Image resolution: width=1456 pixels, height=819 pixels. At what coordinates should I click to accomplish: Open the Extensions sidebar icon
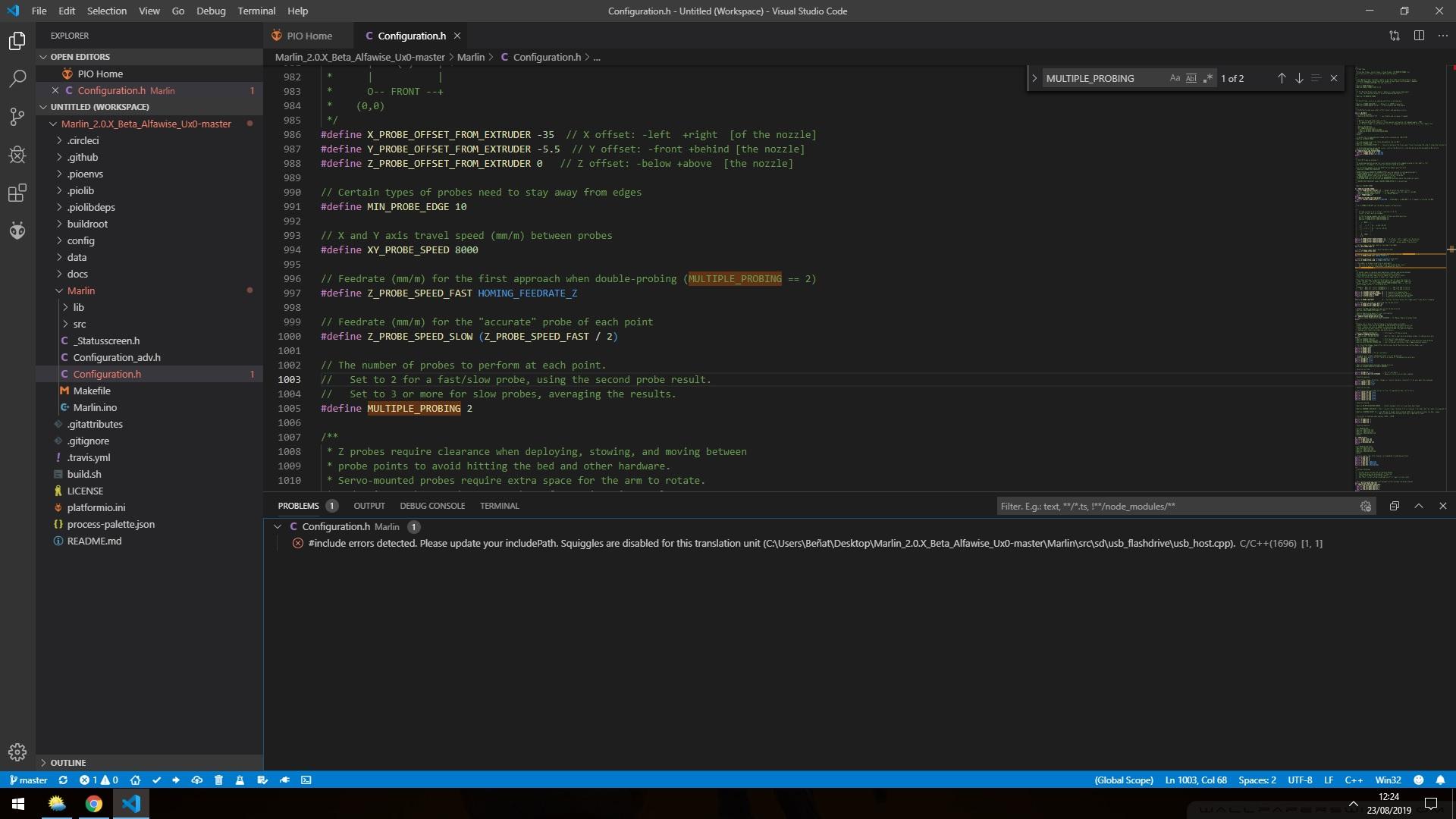(x=17, y=193)
